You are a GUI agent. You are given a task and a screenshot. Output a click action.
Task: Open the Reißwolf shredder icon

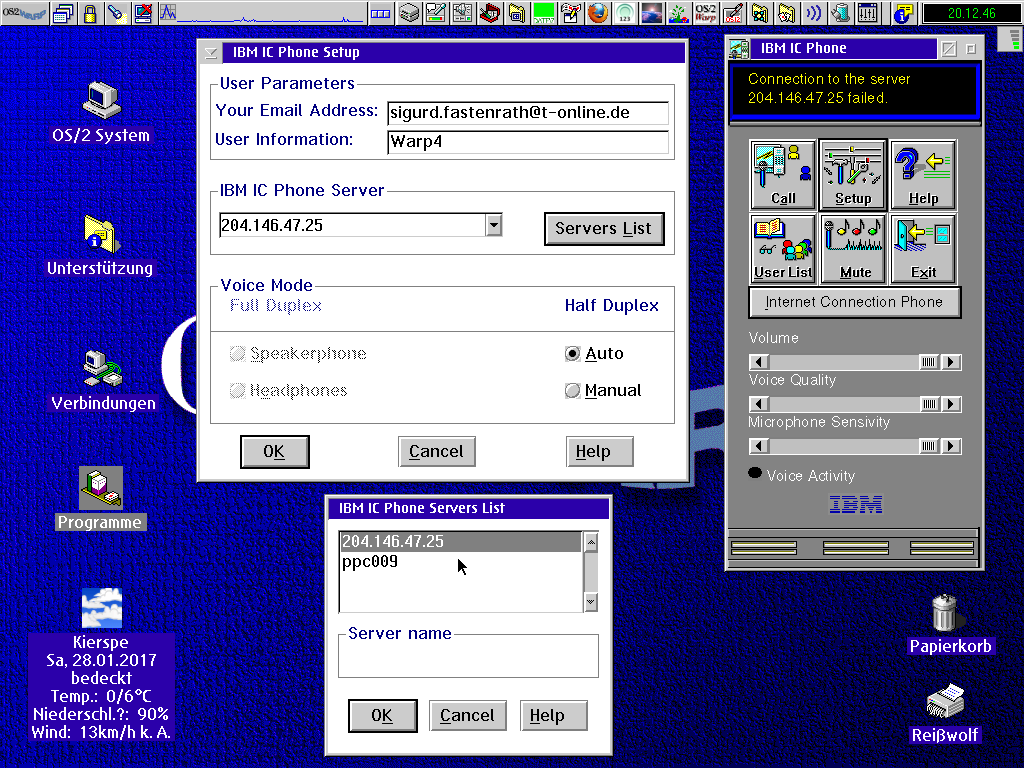pyautogui.click(x=945, y=701)
